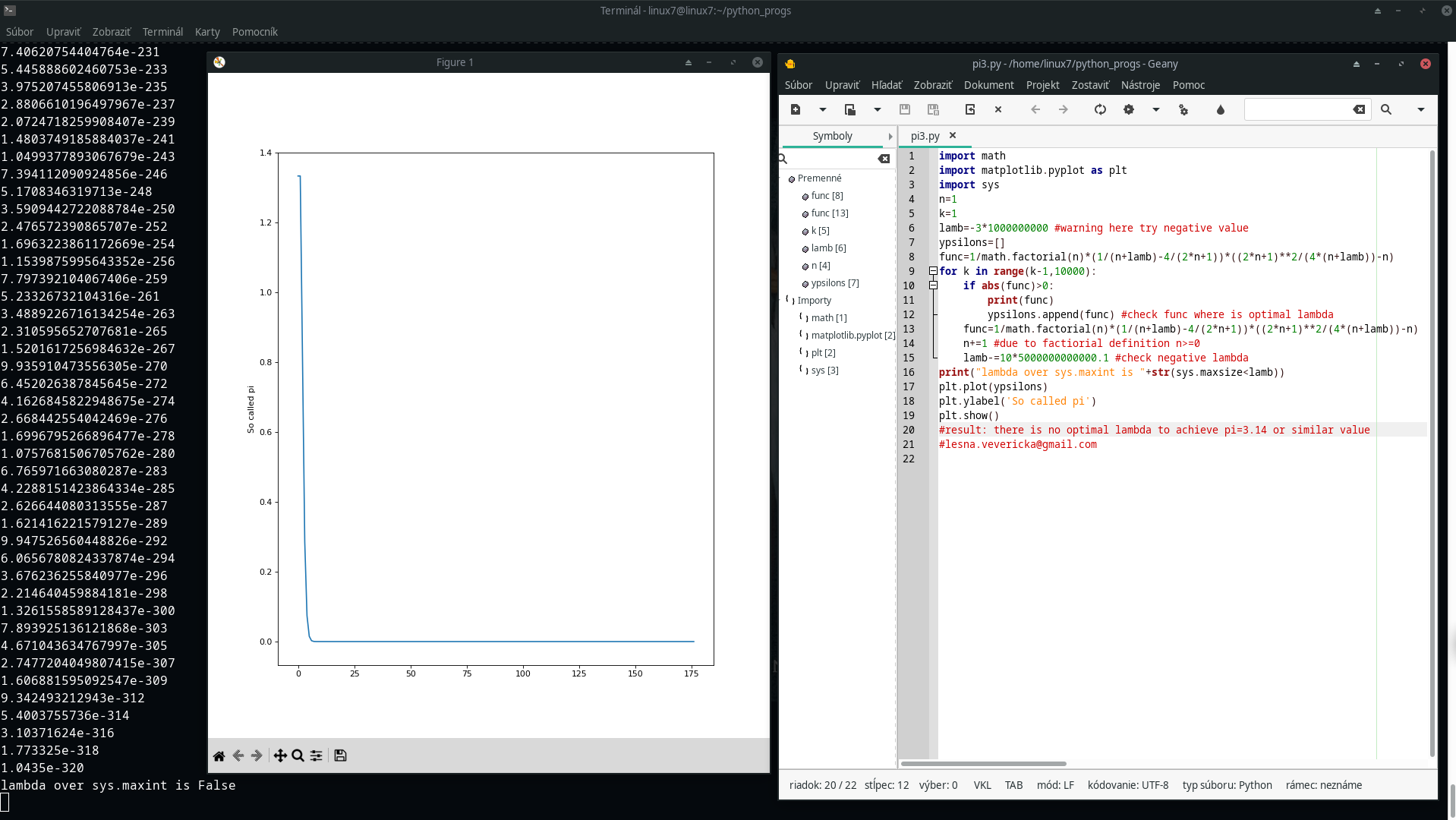Reset the plot view with the Home icon
Viewport: 1456px width, 820px height.
coord(219,755)
